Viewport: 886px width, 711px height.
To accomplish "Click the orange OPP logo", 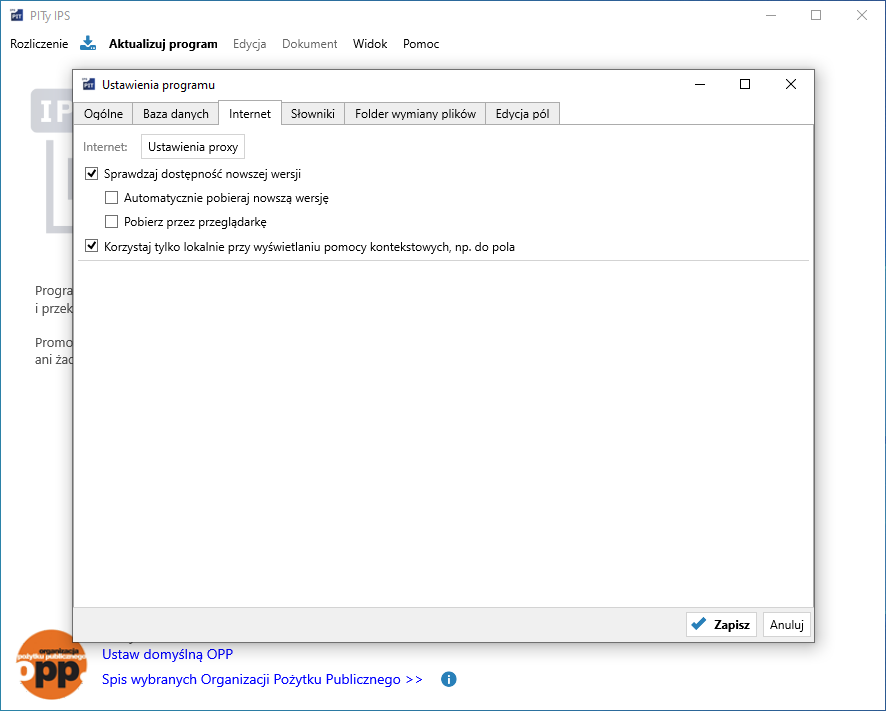I will click(x=50, y=667).
